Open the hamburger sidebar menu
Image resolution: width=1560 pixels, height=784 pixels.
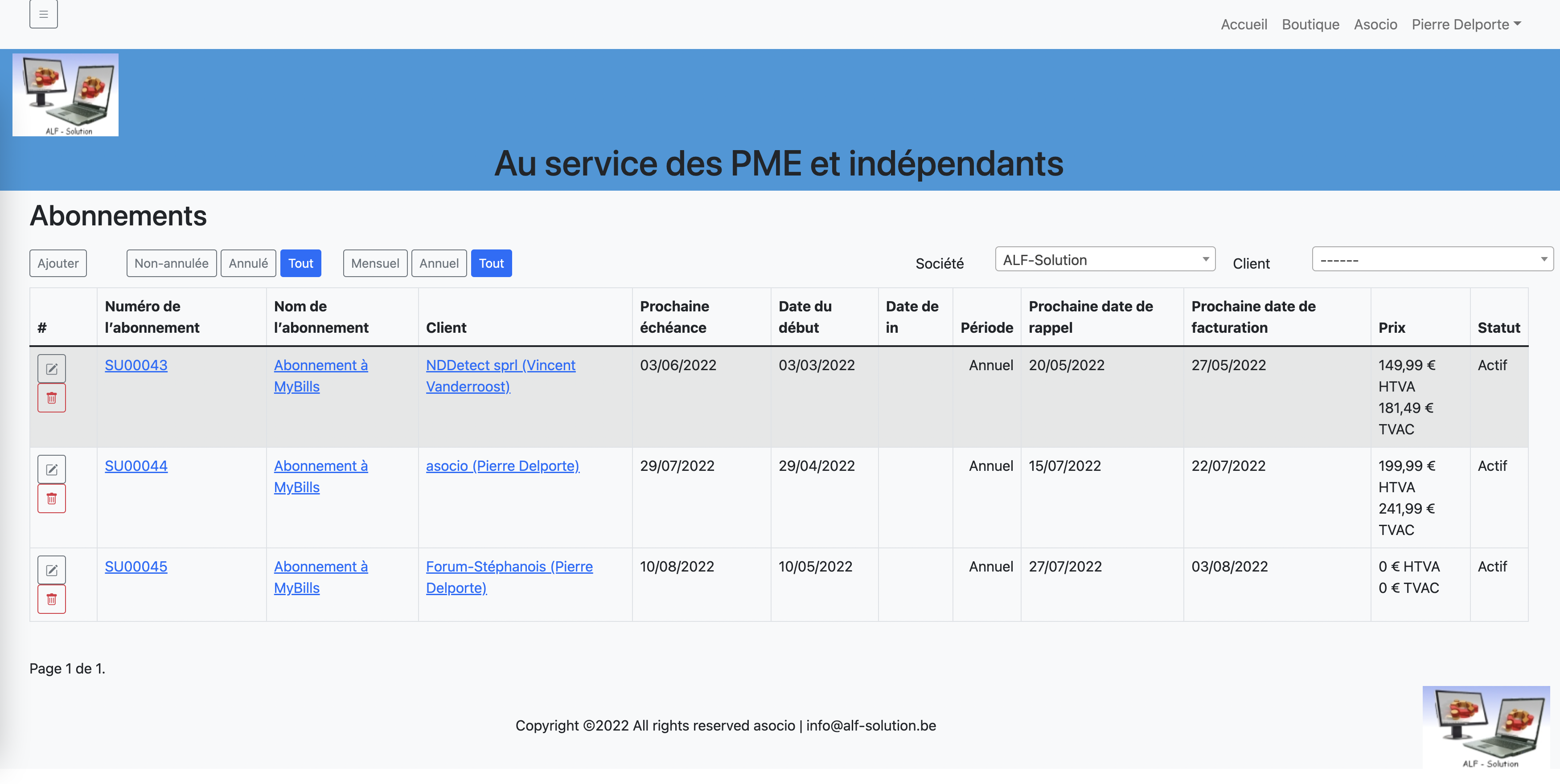coord(44,14)
